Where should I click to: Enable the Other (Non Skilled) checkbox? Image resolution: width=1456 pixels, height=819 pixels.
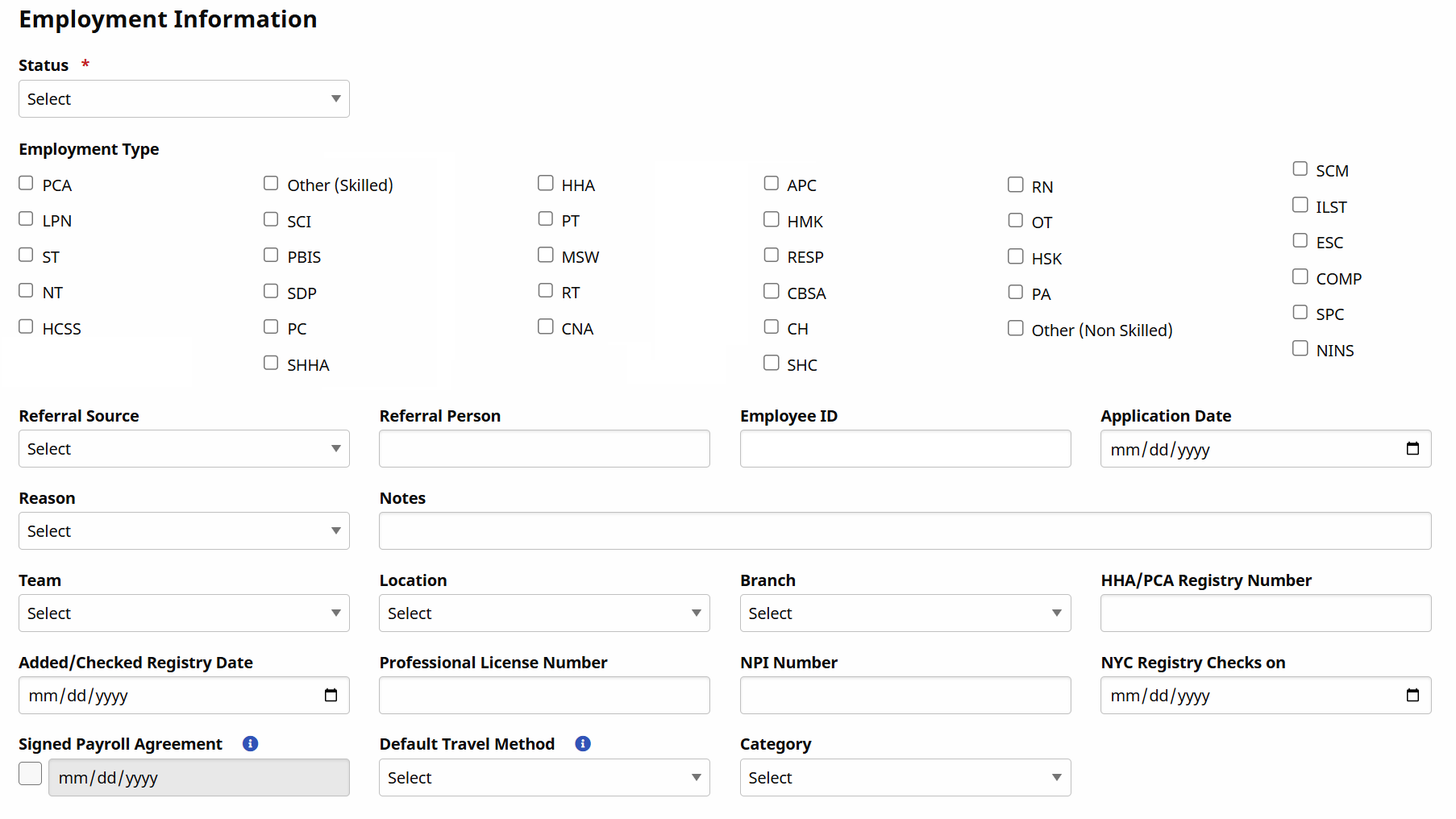tap(1016, 329)
